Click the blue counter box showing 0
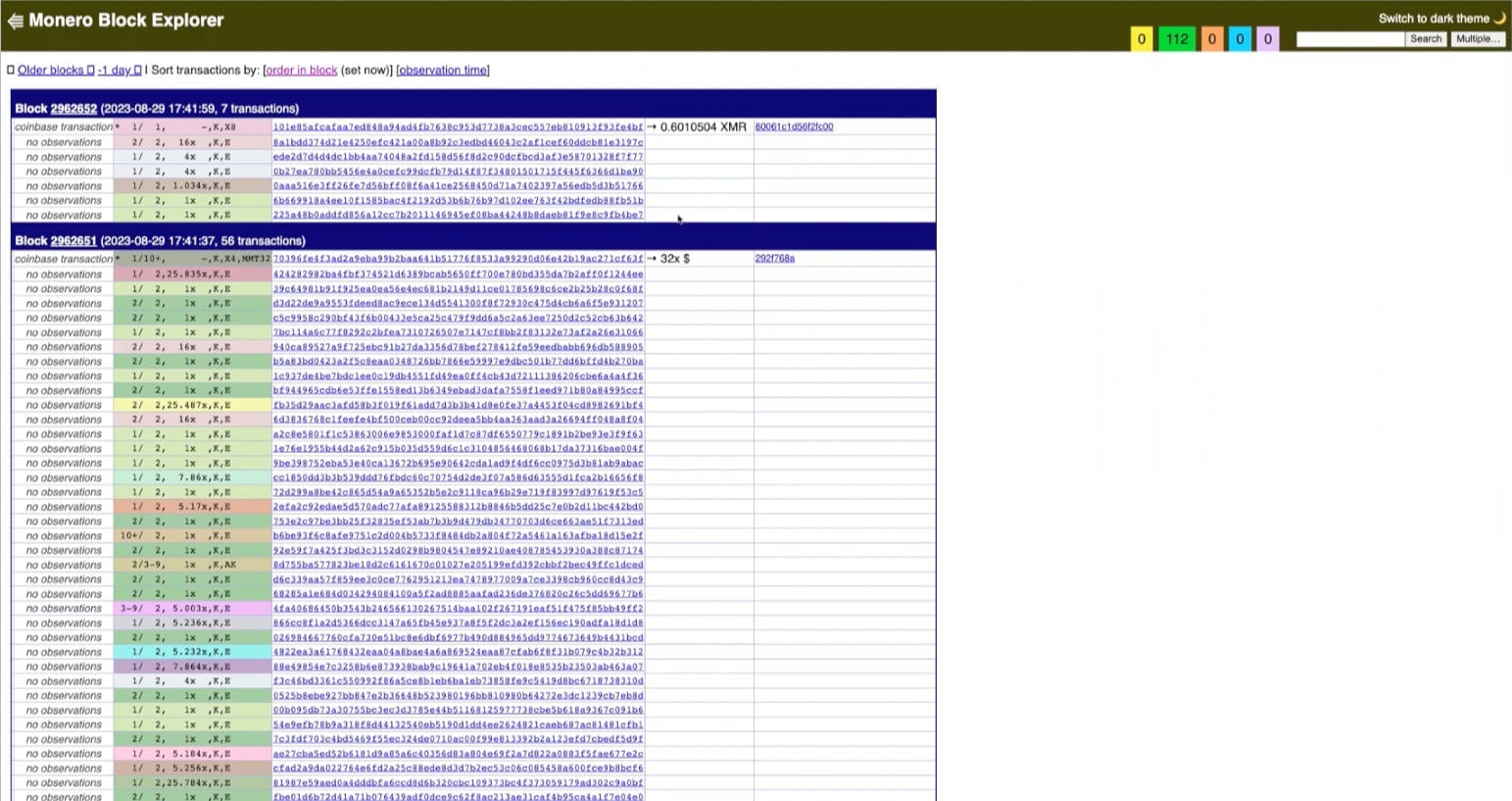 1240,39
